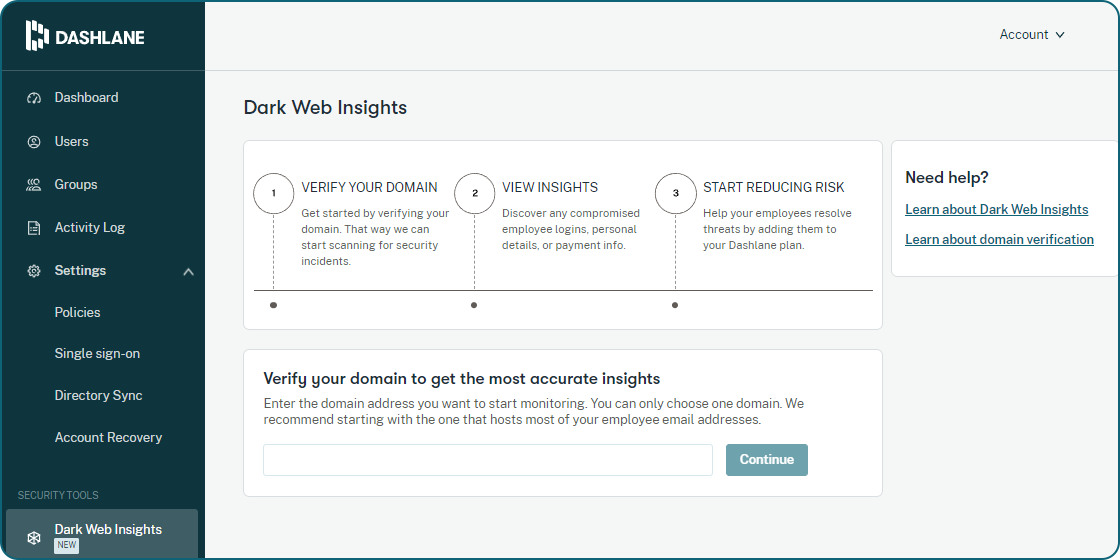Viewport: 1120px width, 560px height.
Task: Select Account Recovery in sidebar
Action: coord(108,438)
